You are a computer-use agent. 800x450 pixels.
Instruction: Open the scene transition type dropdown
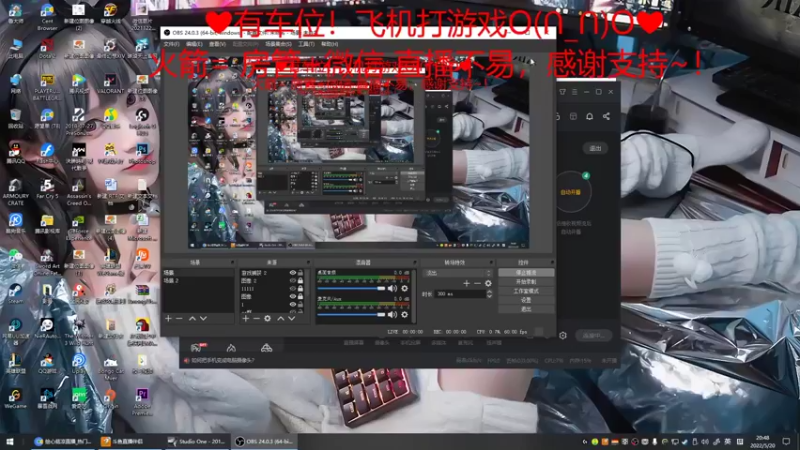[457, 273]
